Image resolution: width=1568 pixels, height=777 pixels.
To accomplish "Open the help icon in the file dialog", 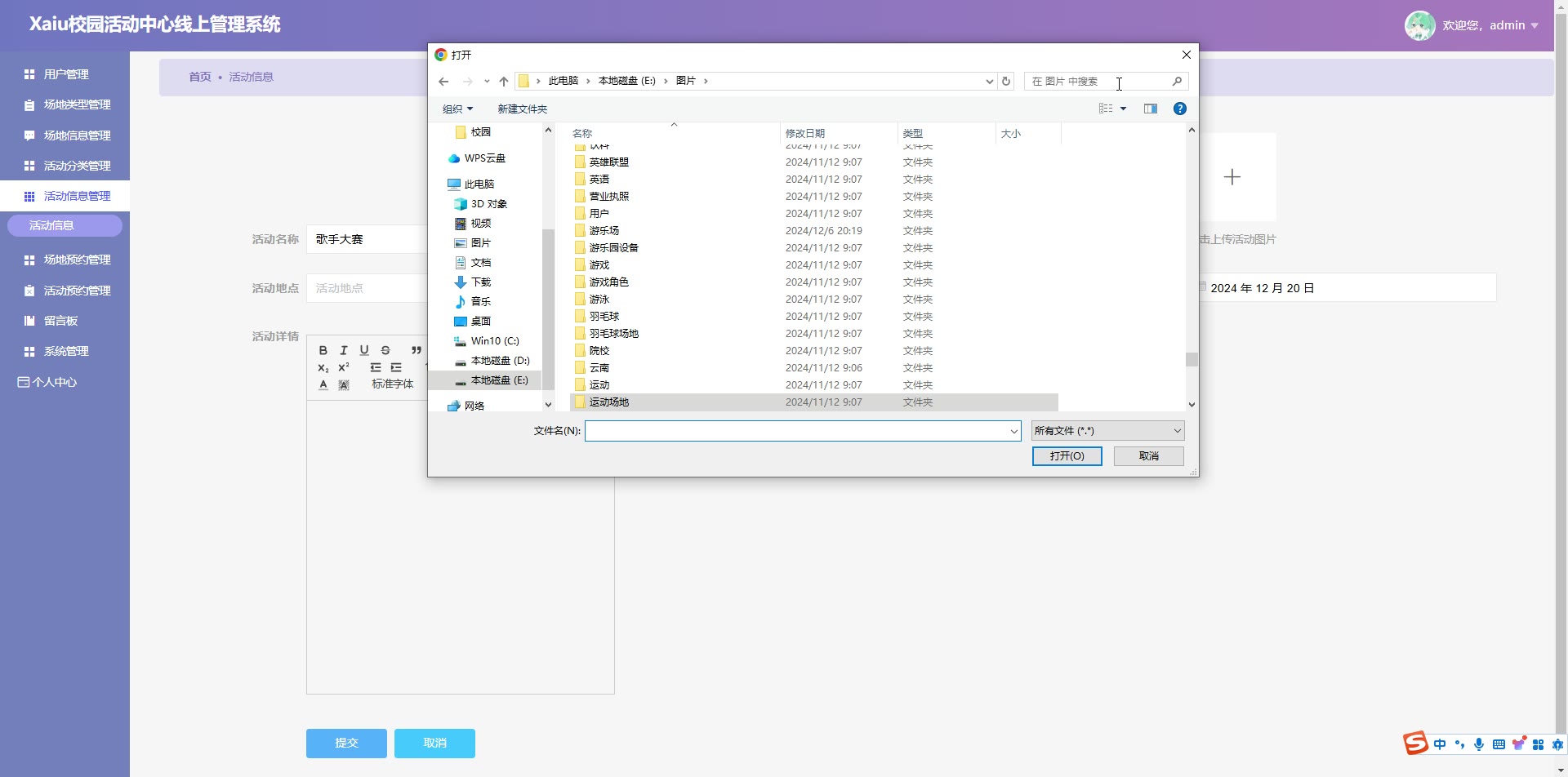I will (1179, 109).
